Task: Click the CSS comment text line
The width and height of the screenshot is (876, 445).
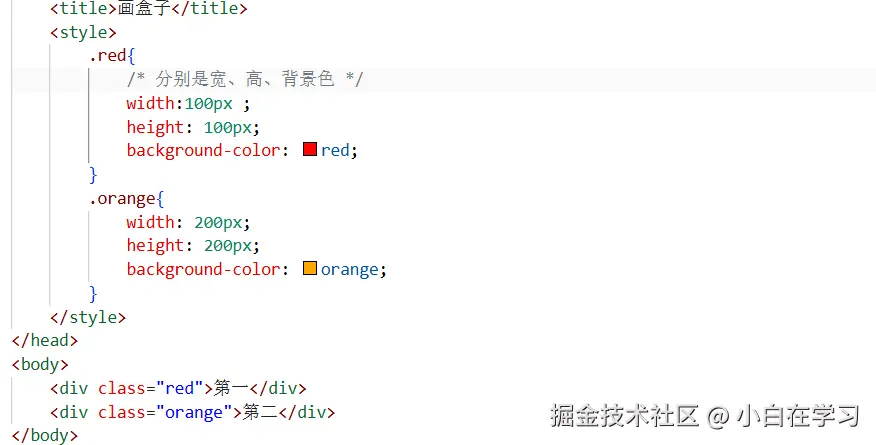Action: 245,79
